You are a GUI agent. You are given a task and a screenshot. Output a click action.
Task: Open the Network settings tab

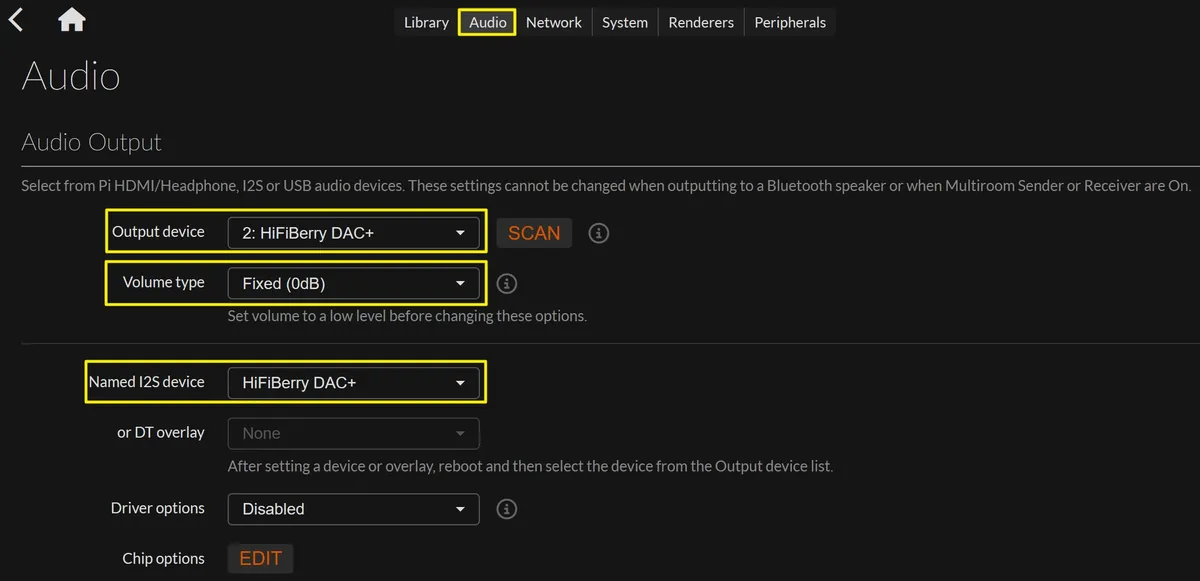554,22
